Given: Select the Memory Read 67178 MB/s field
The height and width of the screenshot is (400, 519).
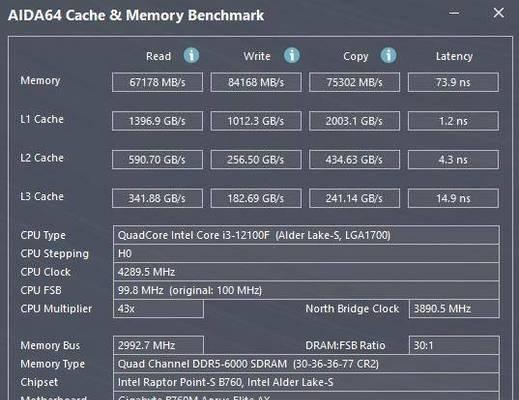Looking at the screenshot, I should (x=157, y=82).
